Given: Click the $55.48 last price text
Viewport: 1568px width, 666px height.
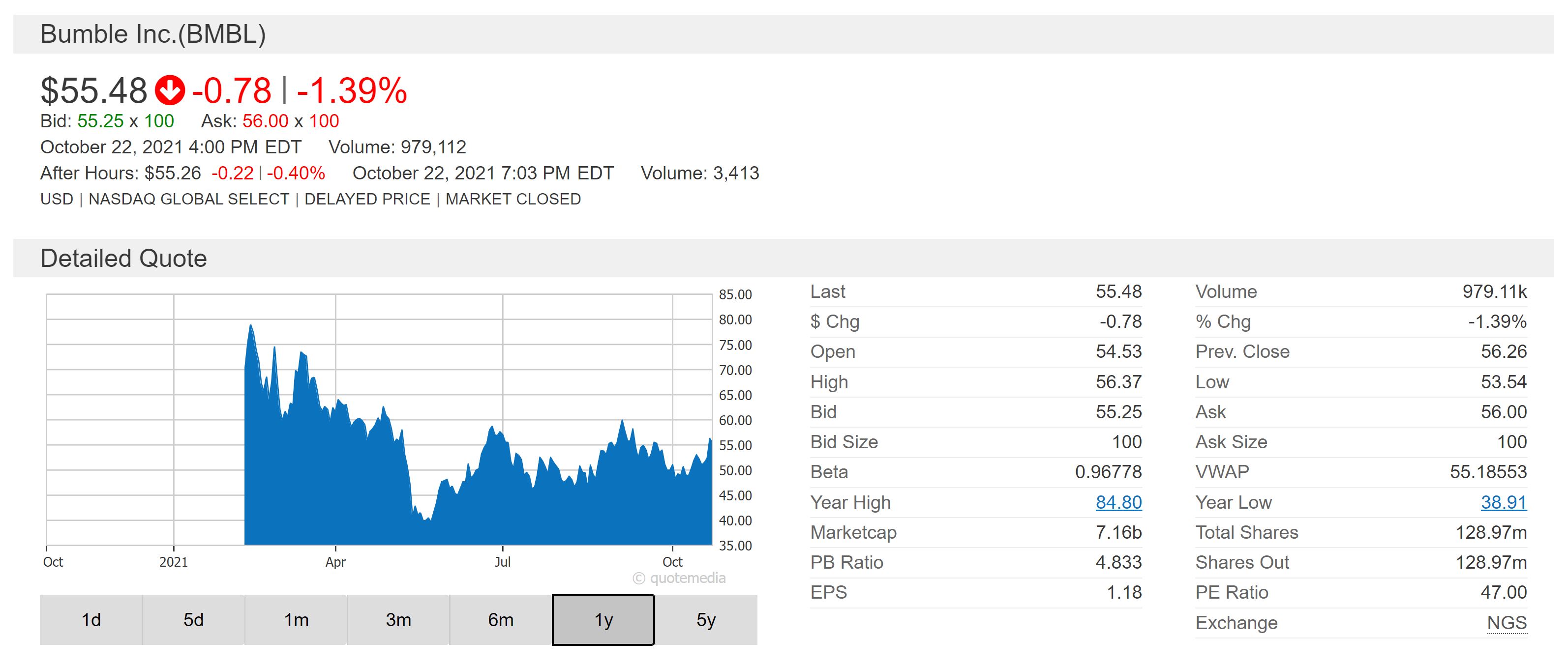Looking at the screenshot, I should click(94, 90).
